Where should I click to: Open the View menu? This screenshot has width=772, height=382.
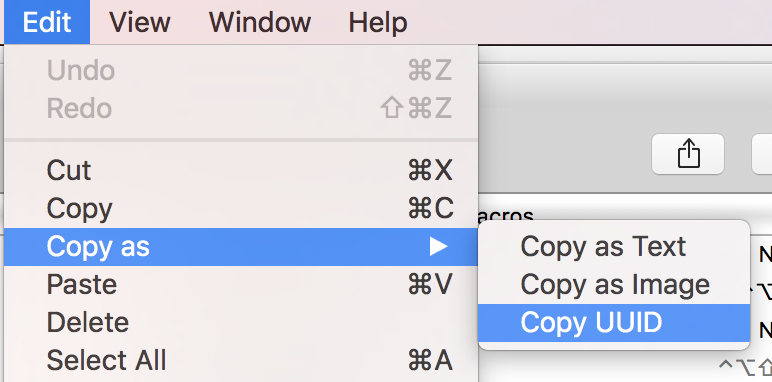[x=140, y=22]
